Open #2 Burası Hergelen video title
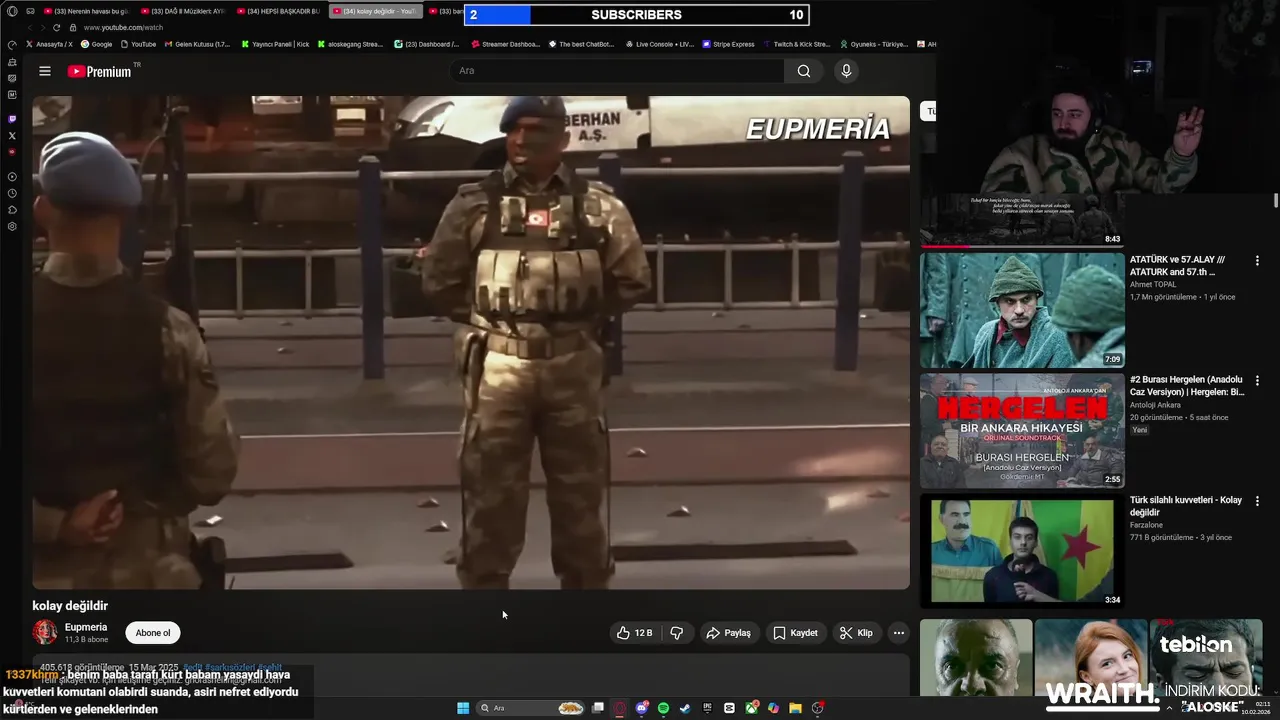 (1187, 386)
